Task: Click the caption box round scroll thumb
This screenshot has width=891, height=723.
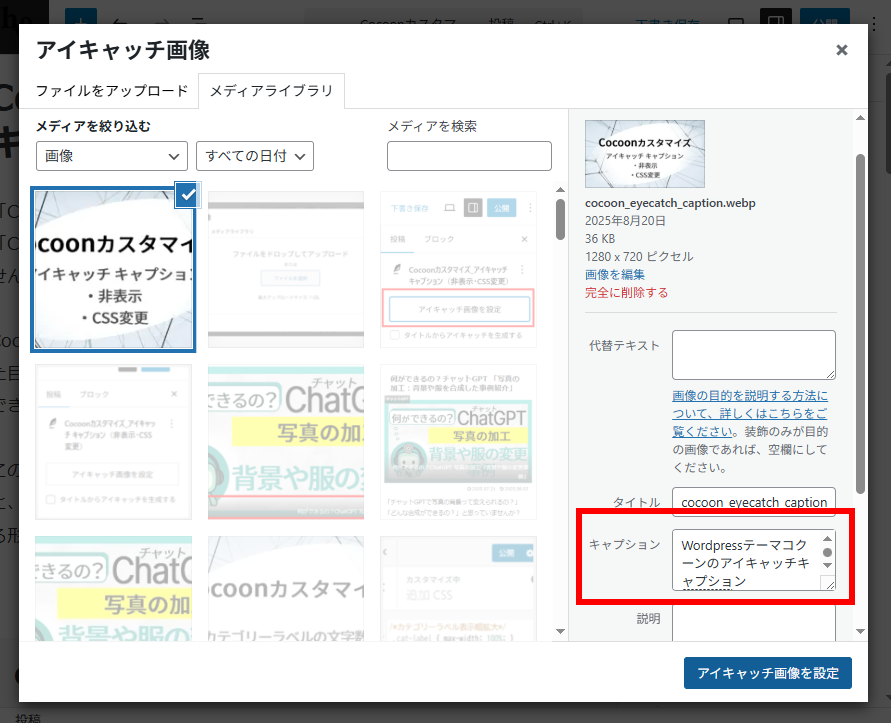Action: (x=827, y=552)
